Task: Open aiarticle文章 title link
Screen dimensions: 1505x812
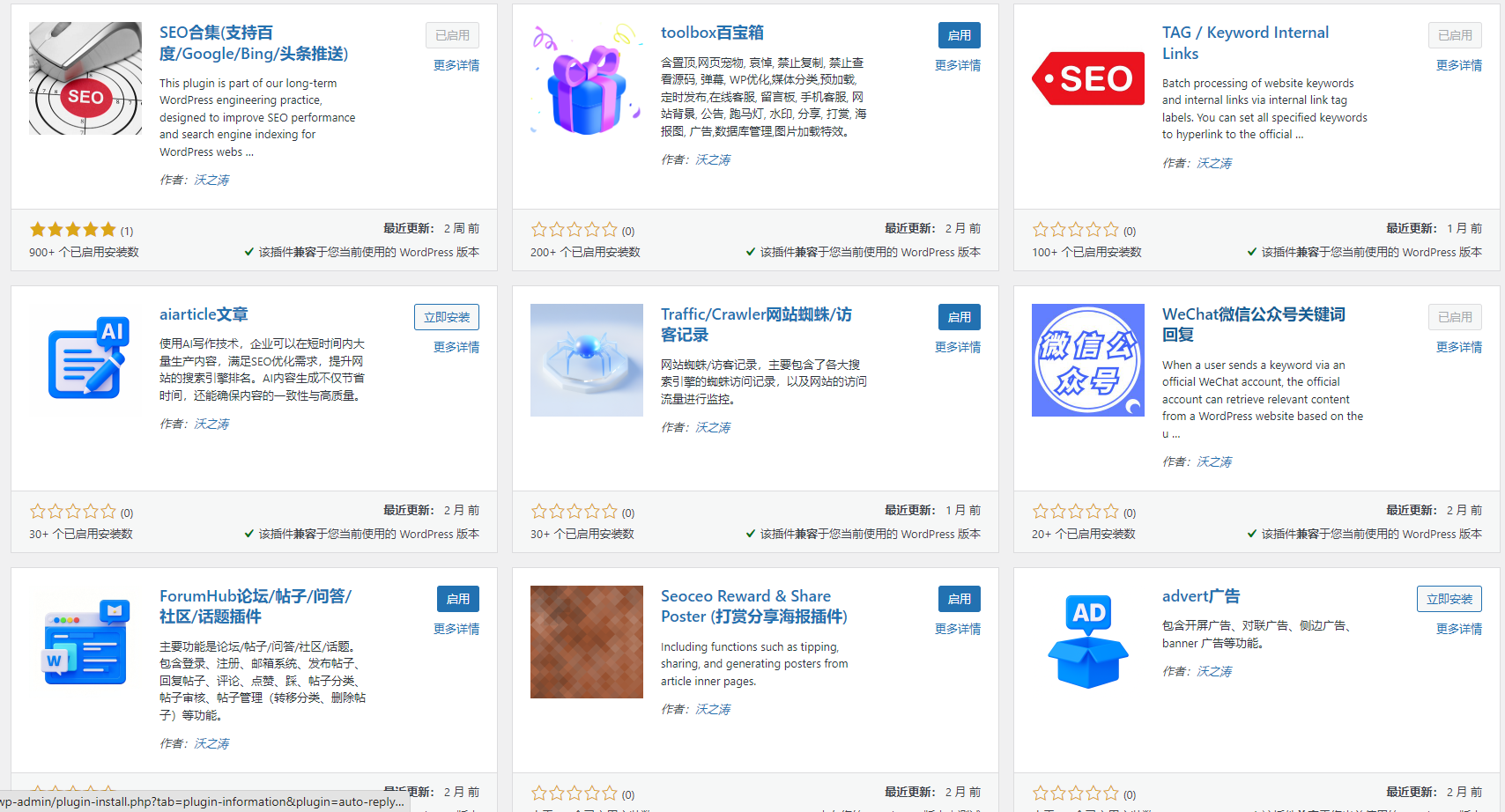Action: point(204,314)
